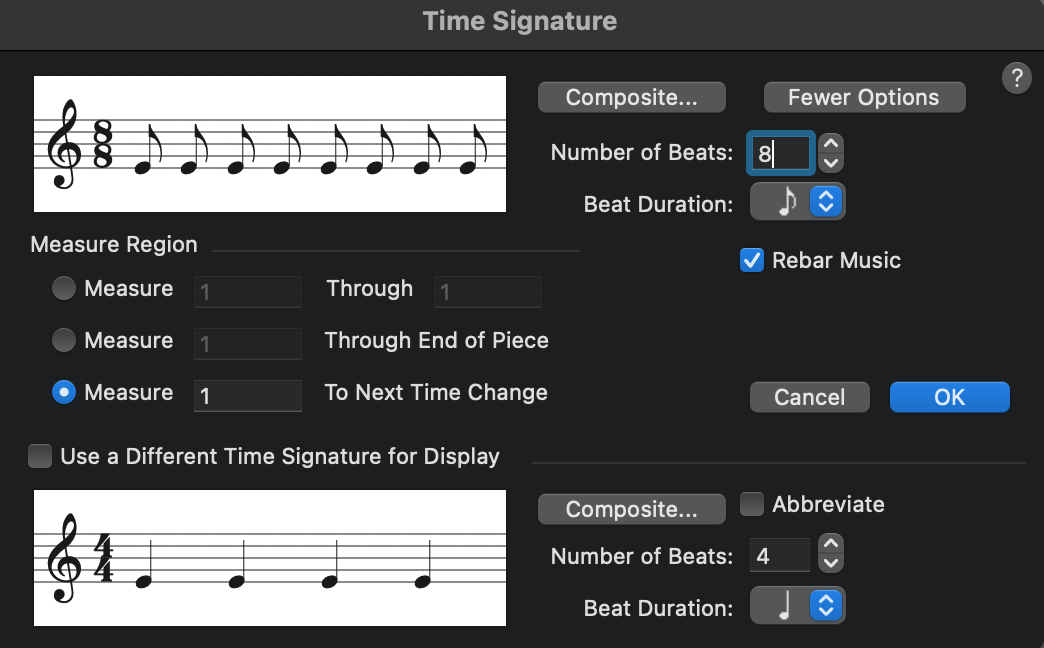Open the display Beat Duration dropdown
The width and height of the screenshot is (1044, 648).
click(797, 605)
